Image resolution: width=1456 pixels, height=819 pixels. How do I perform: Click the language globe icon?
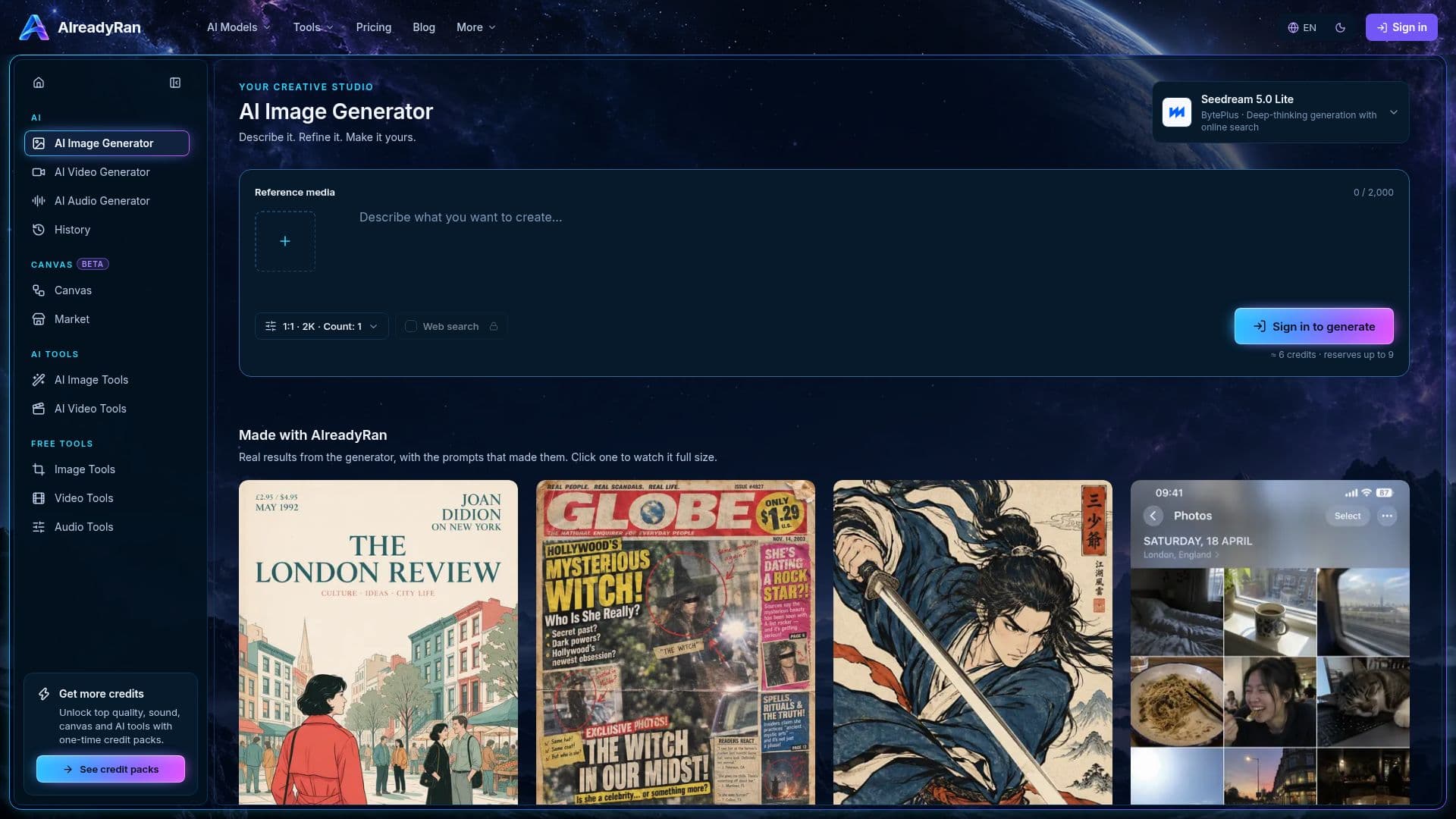(x=1293, y=27)
